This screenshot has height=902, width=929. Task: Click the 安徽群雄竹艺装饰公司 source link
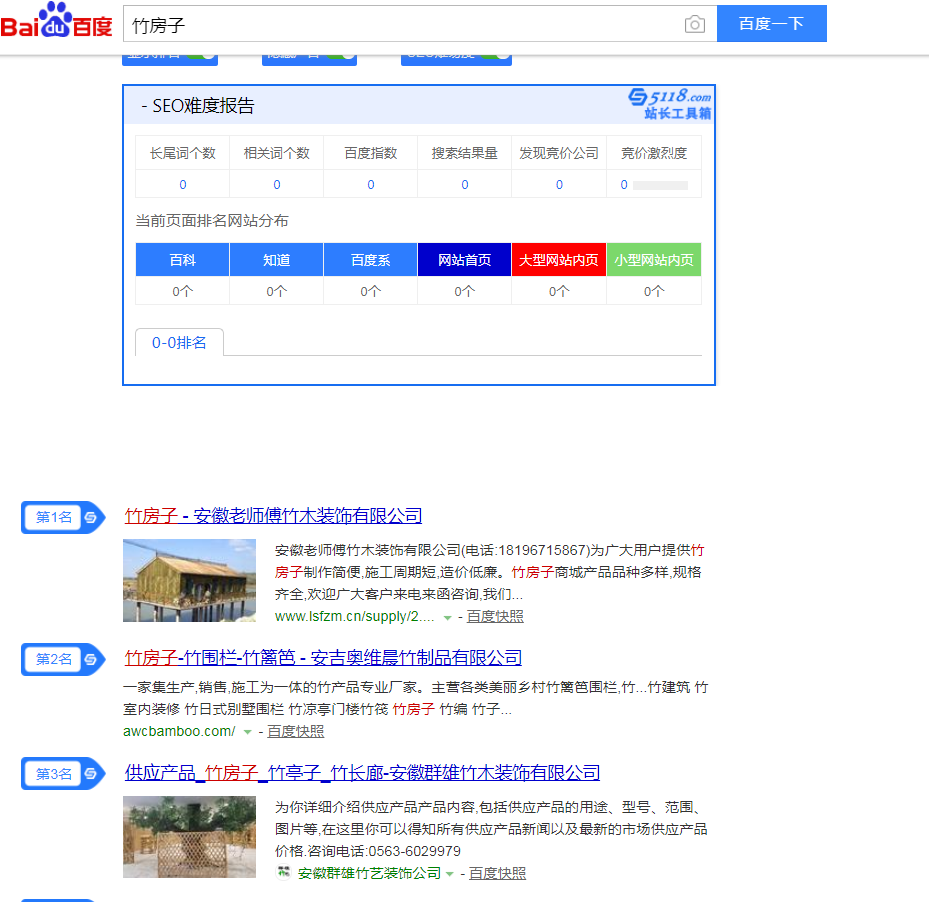369,873
